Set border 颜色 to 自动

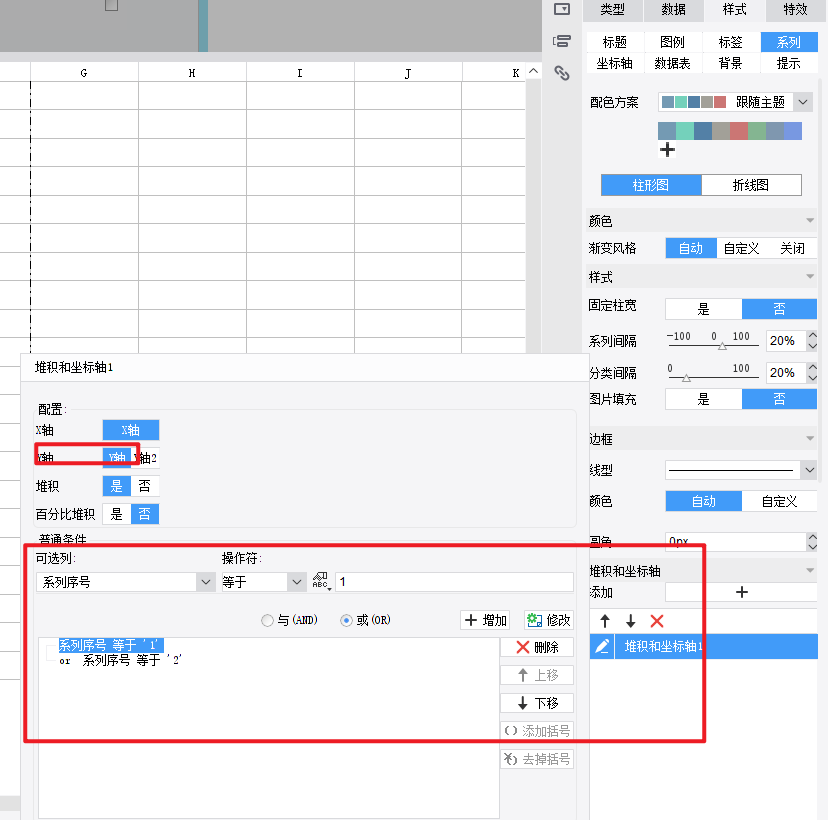tap(703, 501)
